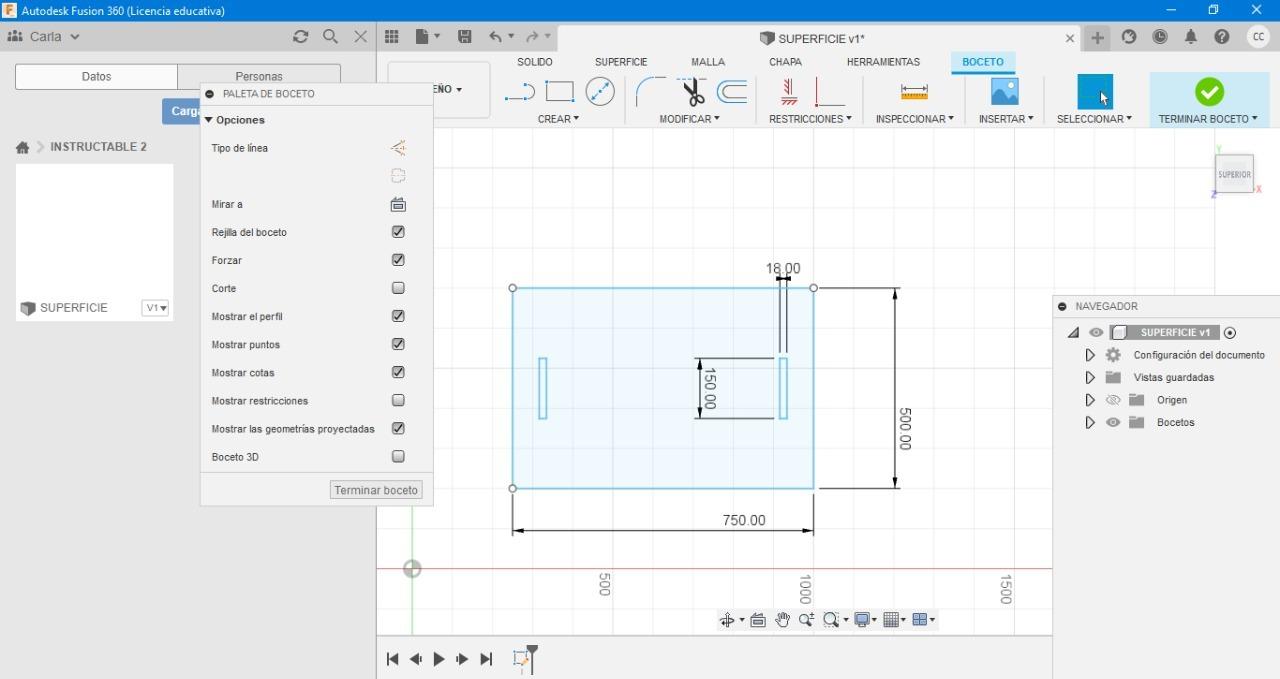Toggle Mostrar el perfil checkbox
1280x679 pixels.
(398, 316)
